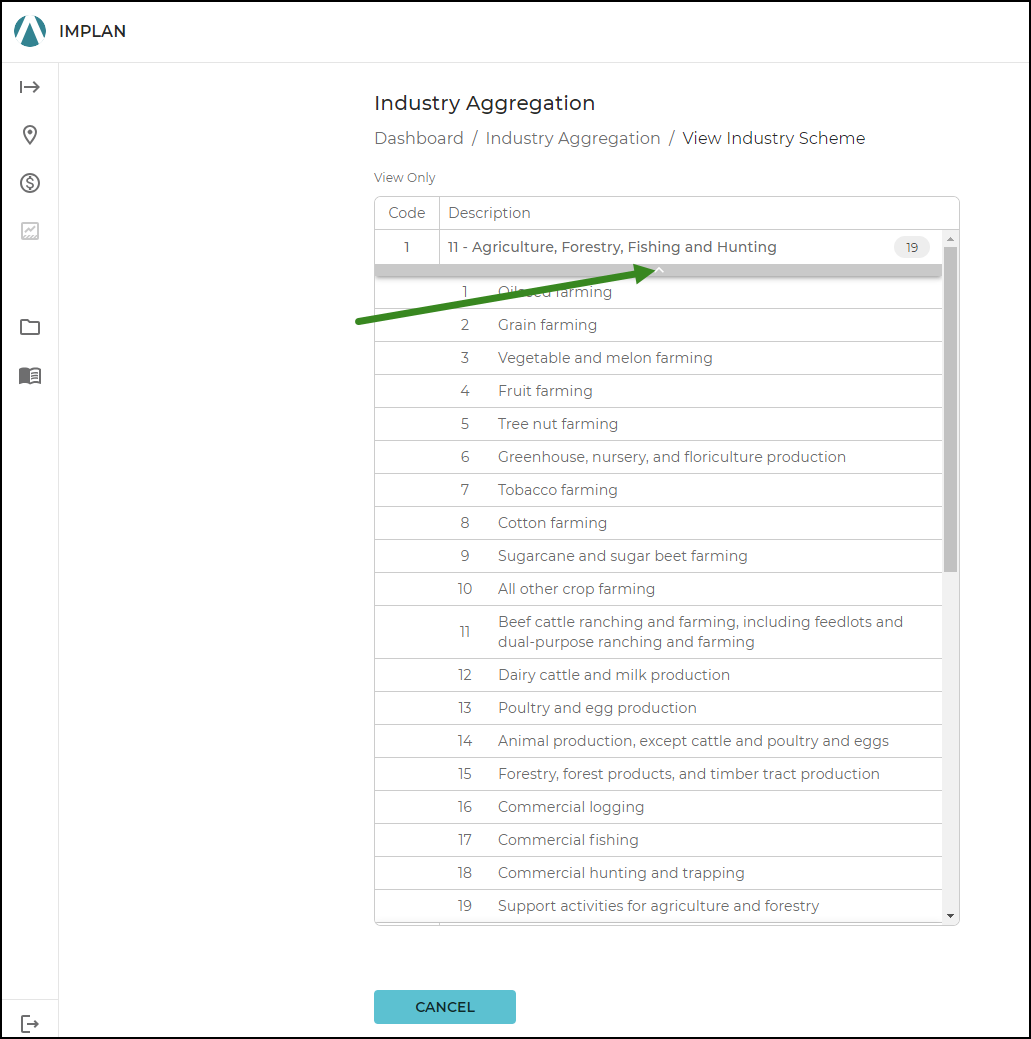The height and width of the screenshot is (1039, 1031).
Task: Click the documentation book icon
Action: tap(30, 376)
